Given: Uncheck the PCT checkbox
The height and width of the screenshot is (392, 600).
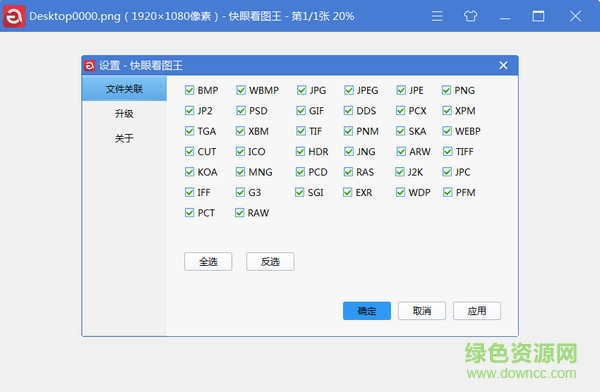Looking at the screenshot, I should [189, 212].
